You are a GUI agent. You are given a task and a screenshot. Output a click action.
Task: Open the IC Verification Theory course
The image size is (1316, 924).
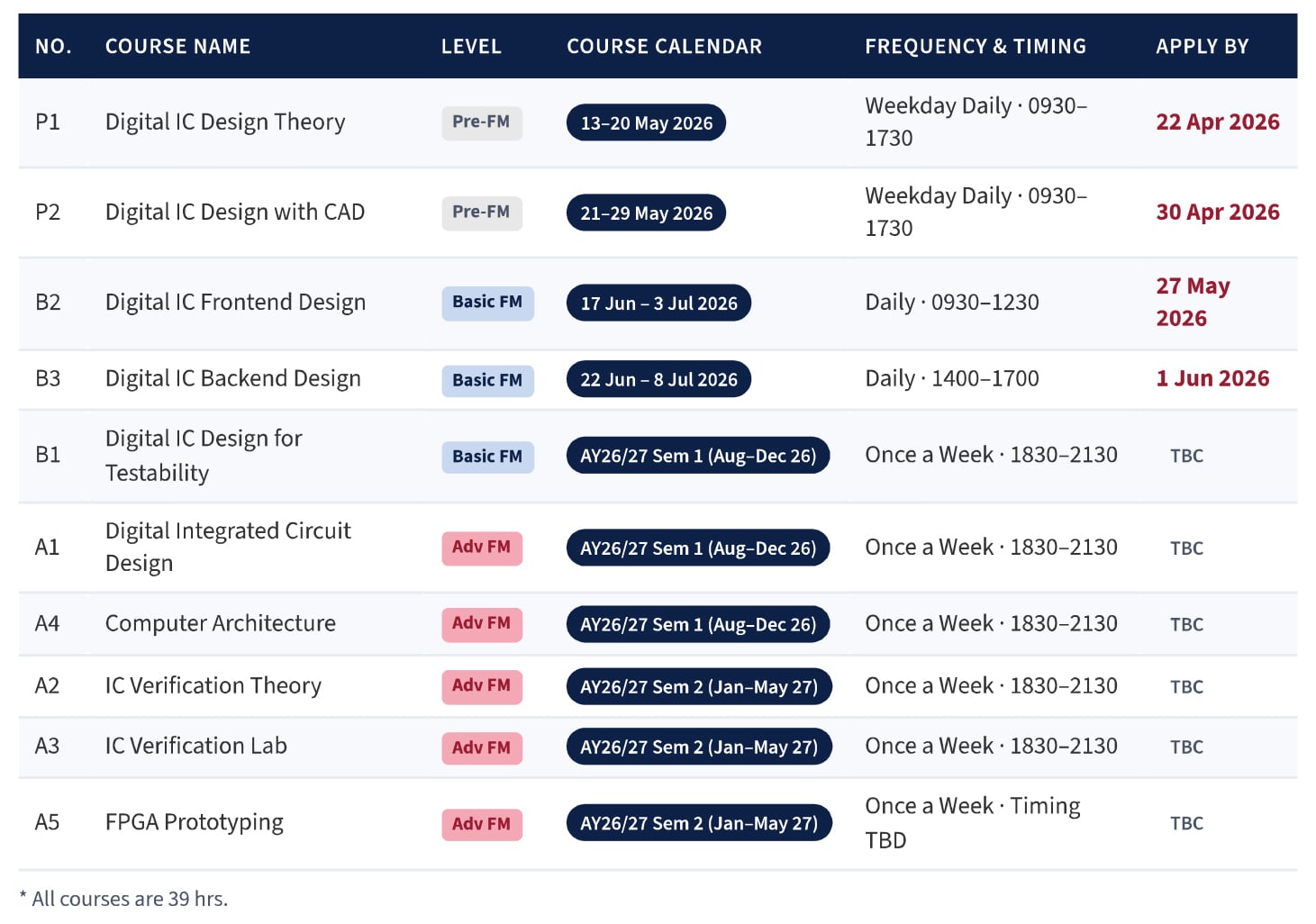pyautogui.click(x=213, y=686)
